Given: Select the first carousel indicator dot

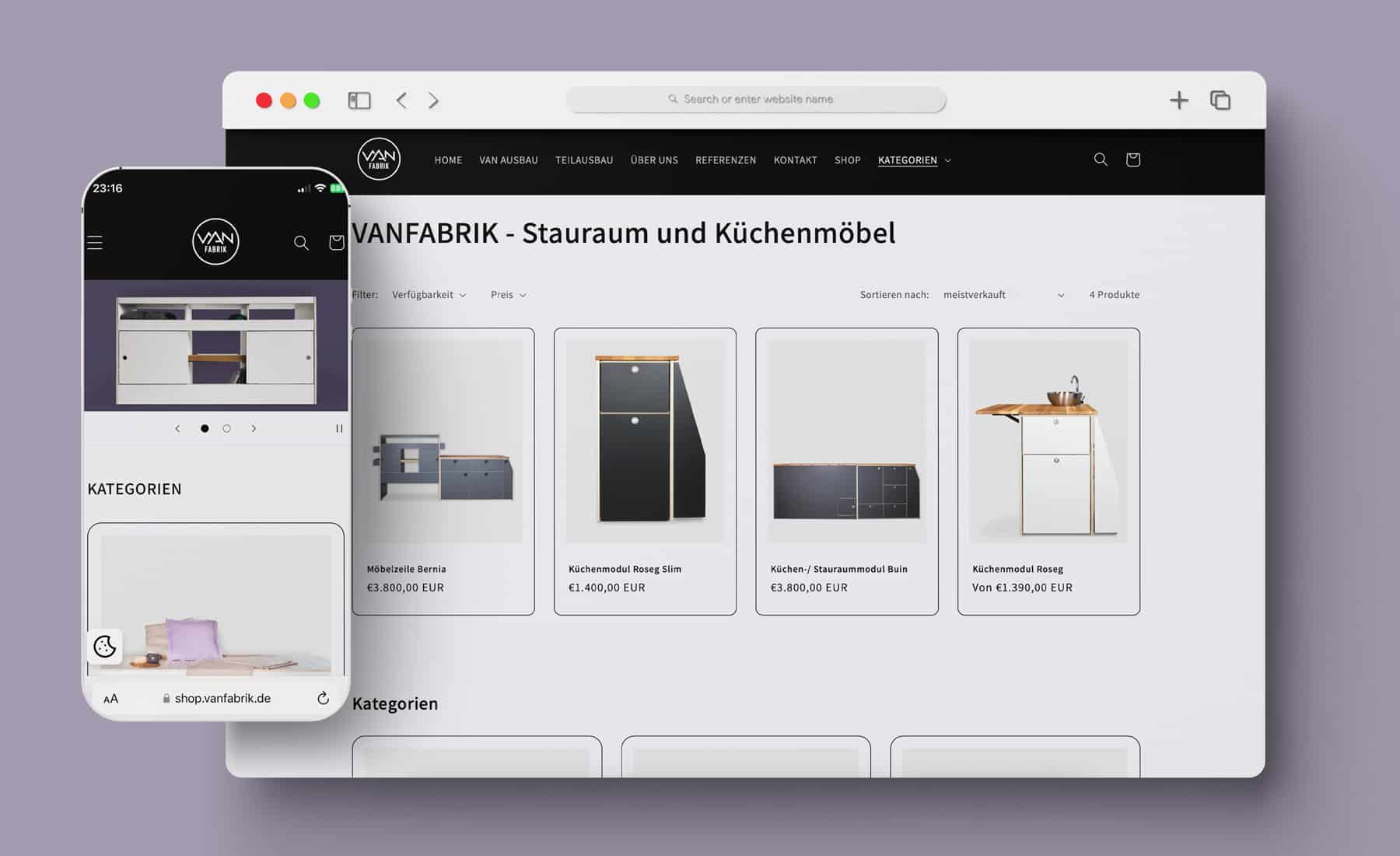Looking at the screenshot, I should [x=204, y=428].
